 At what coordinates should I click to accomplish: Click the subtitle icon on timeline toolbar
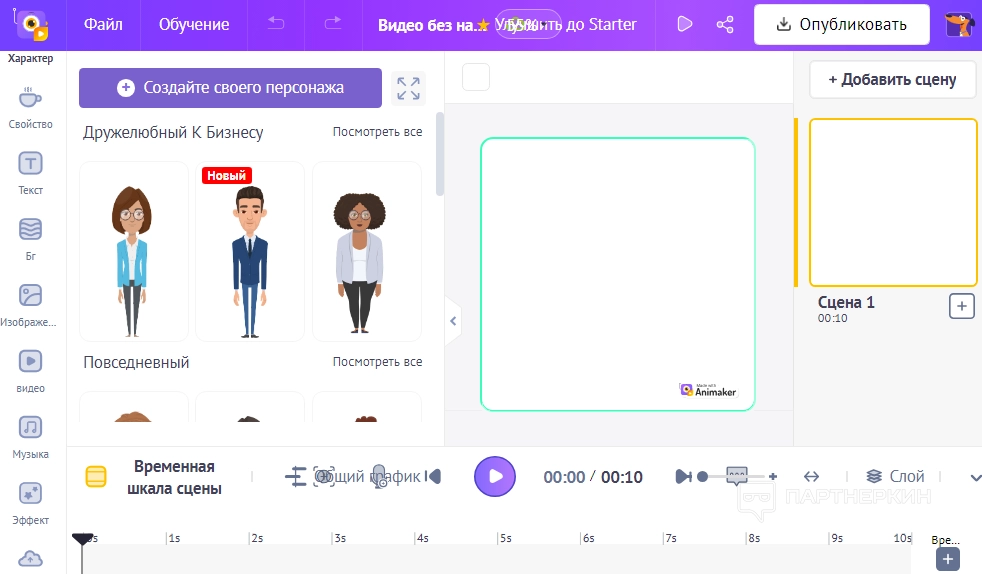(737, 474)
